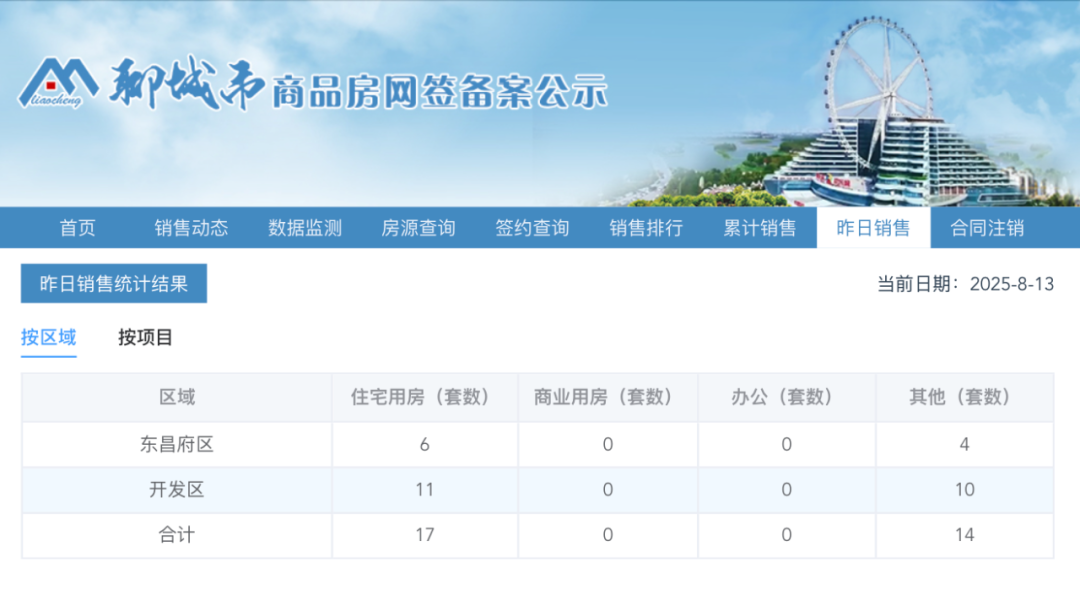This screenshot has width=1080, height=590.
Task: Open 合同注销 contract cancellation page
Action: 987,228
